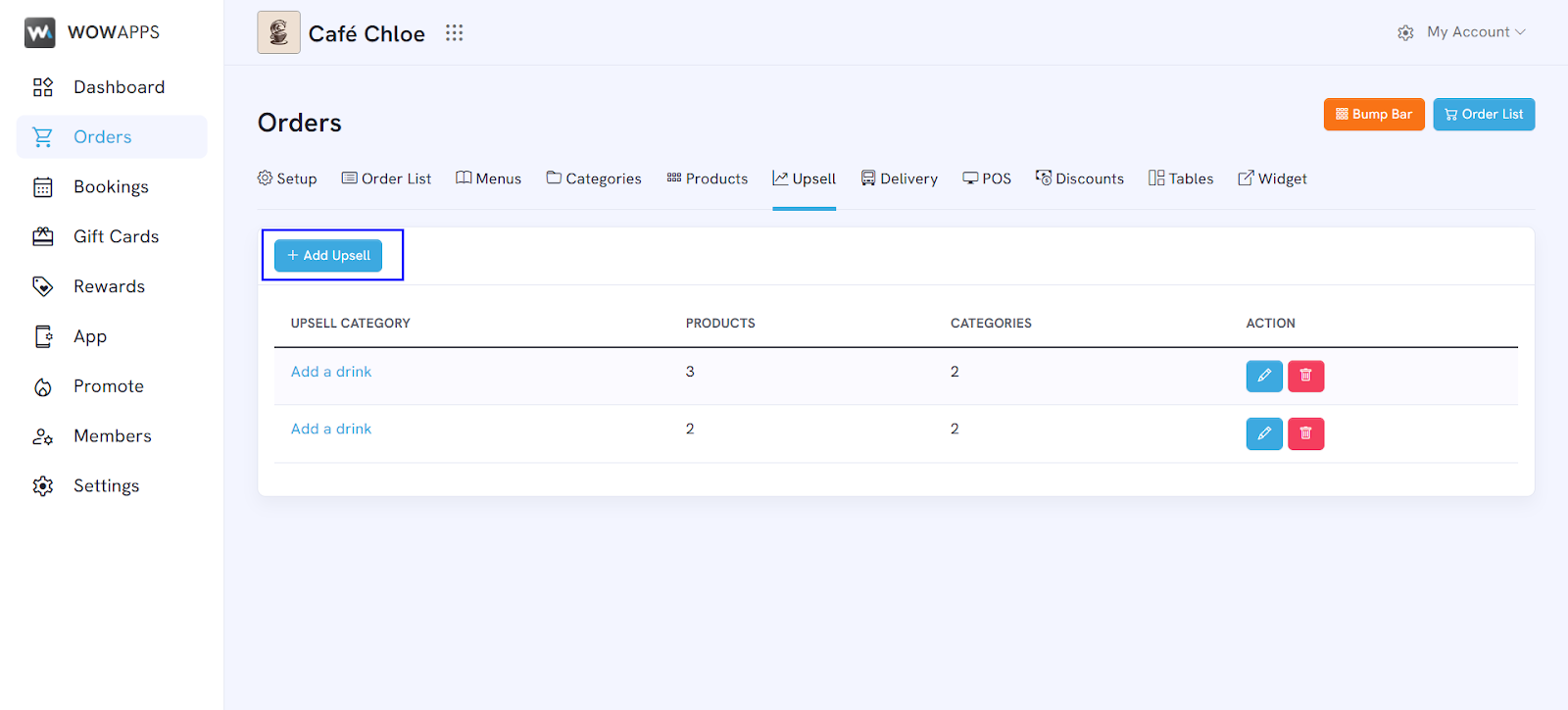
Task: Select the Upsell tab
Action: pos(804,178)
